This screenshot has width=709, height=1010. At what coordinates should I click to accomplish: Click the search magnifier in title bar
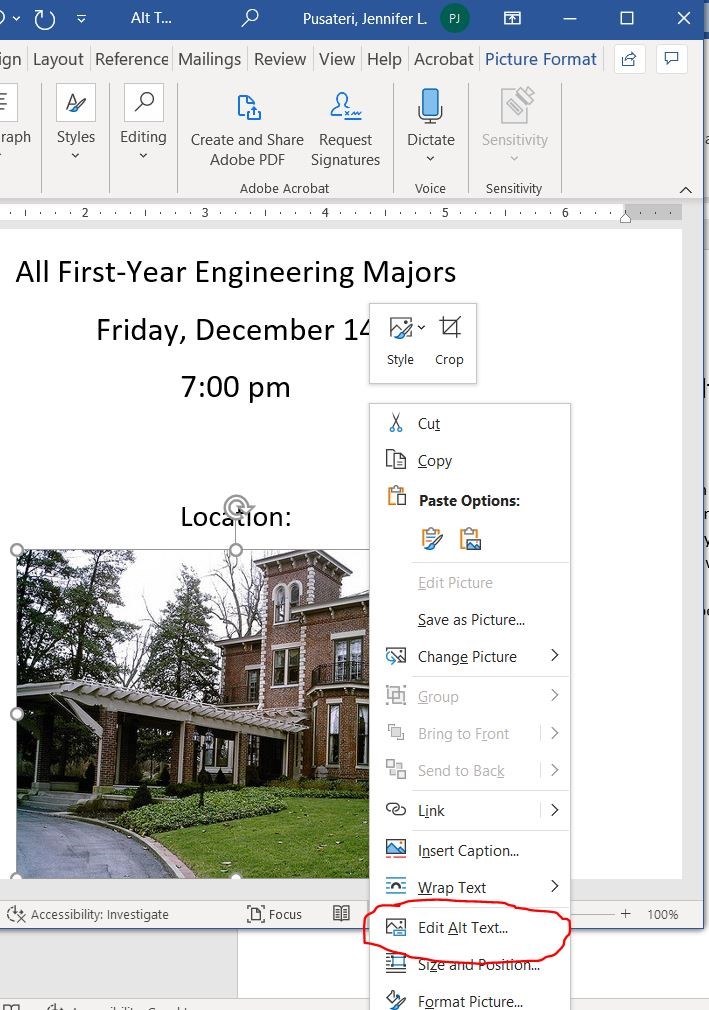coord(249,17)
